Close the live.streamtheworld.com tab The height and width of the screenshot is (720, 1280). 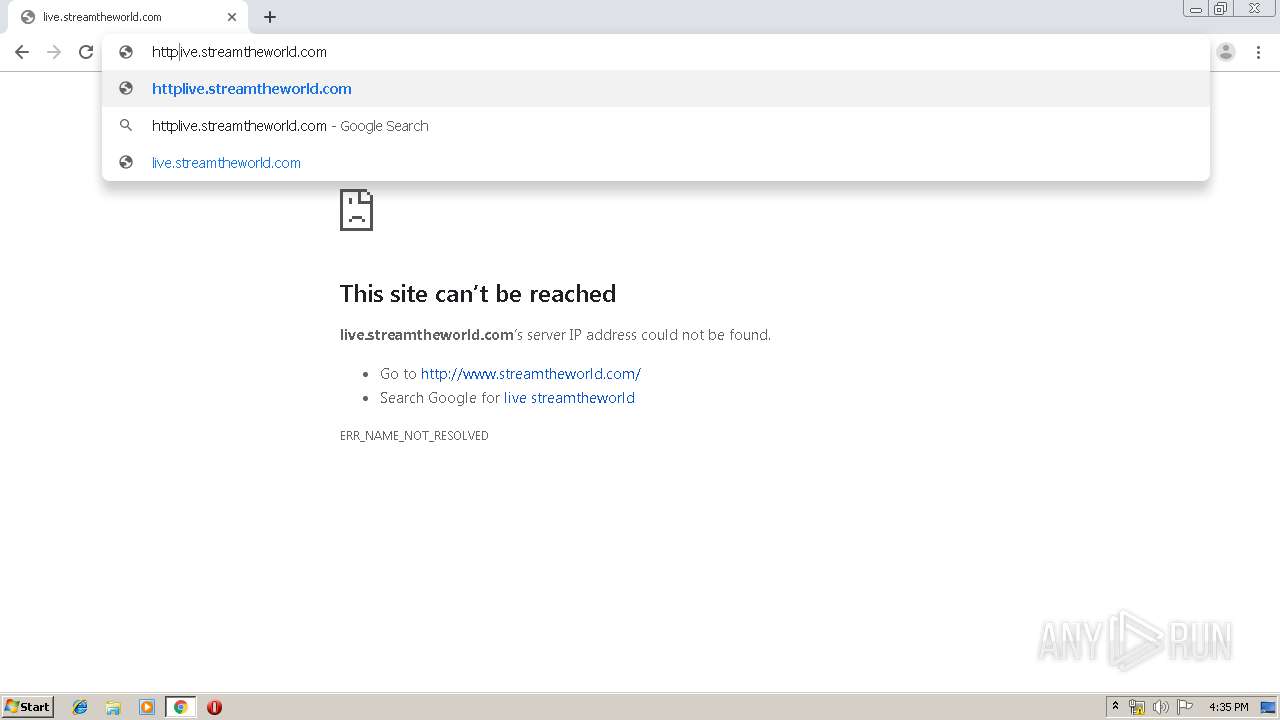(232, 17)
